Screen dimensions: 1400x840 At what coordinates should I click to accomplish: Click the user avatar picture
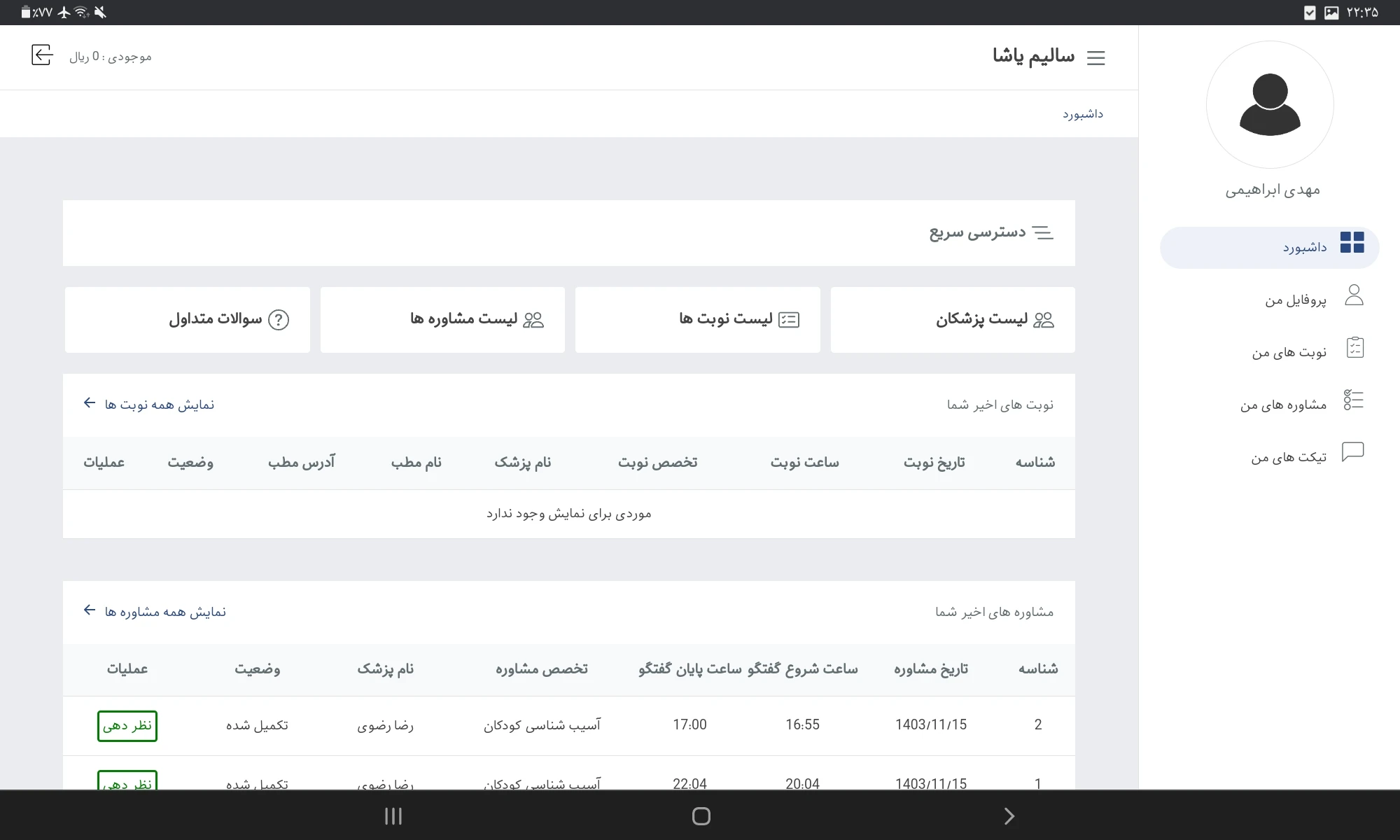(1269, 105)
